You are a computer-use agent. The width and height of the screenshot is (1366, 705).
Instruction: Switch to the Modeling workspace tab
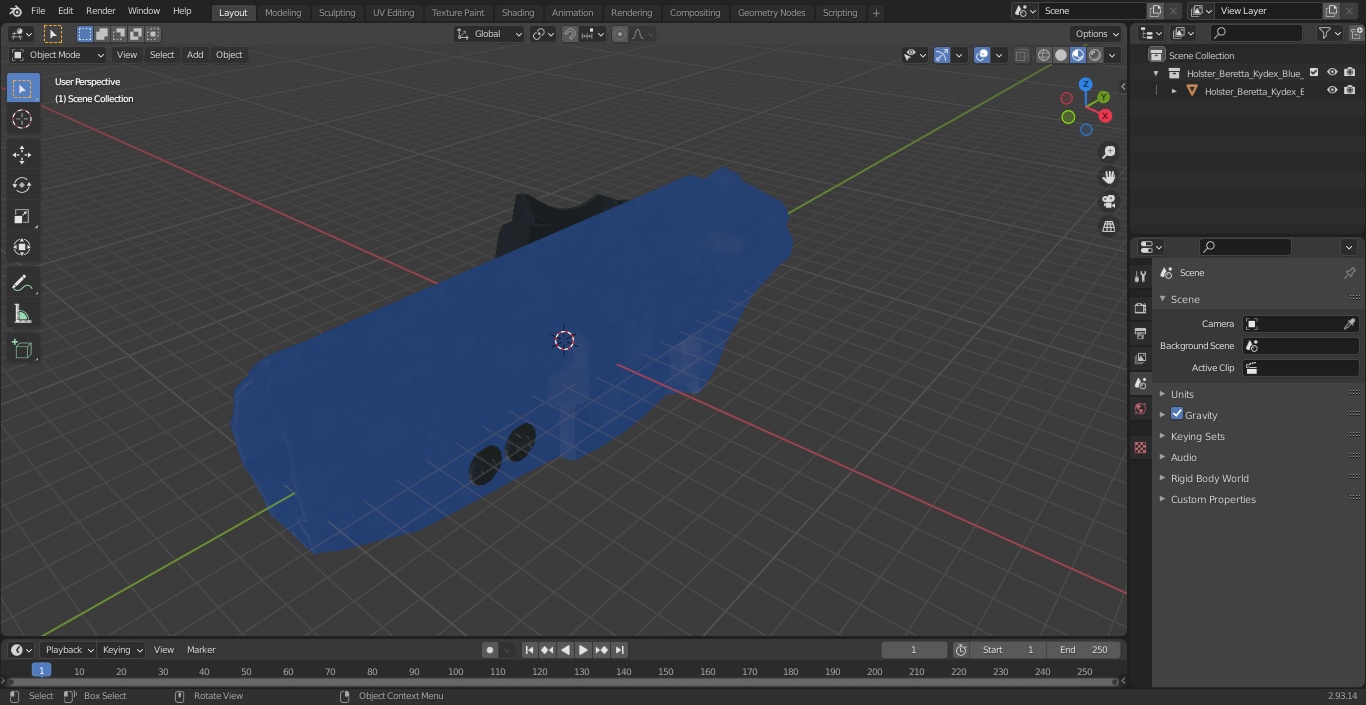(283, 12)
